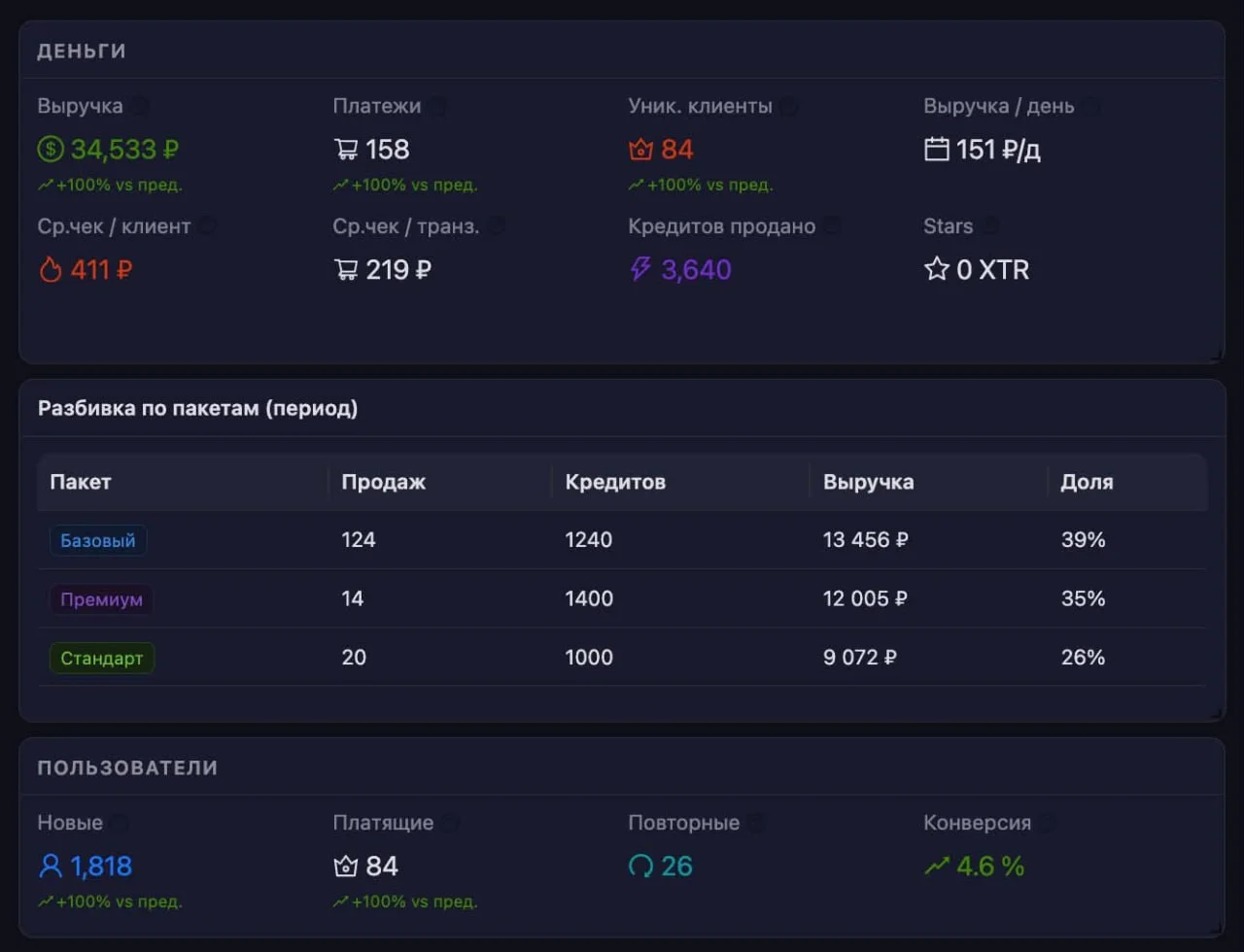
Task: Click the 1400 credits cell
Action: 589,599
